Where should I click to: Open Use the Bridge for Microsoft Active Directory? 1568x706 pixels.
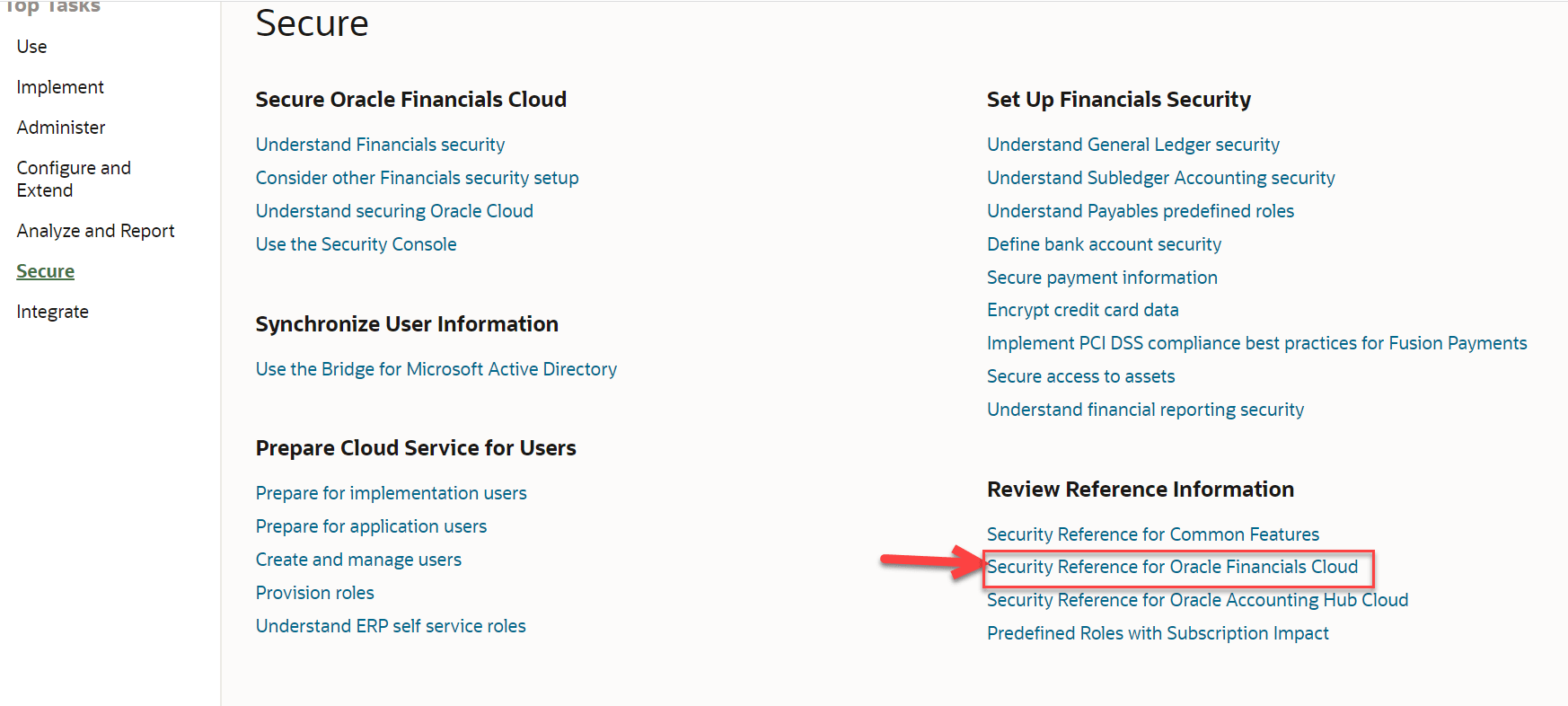click(x=436, y=369)
